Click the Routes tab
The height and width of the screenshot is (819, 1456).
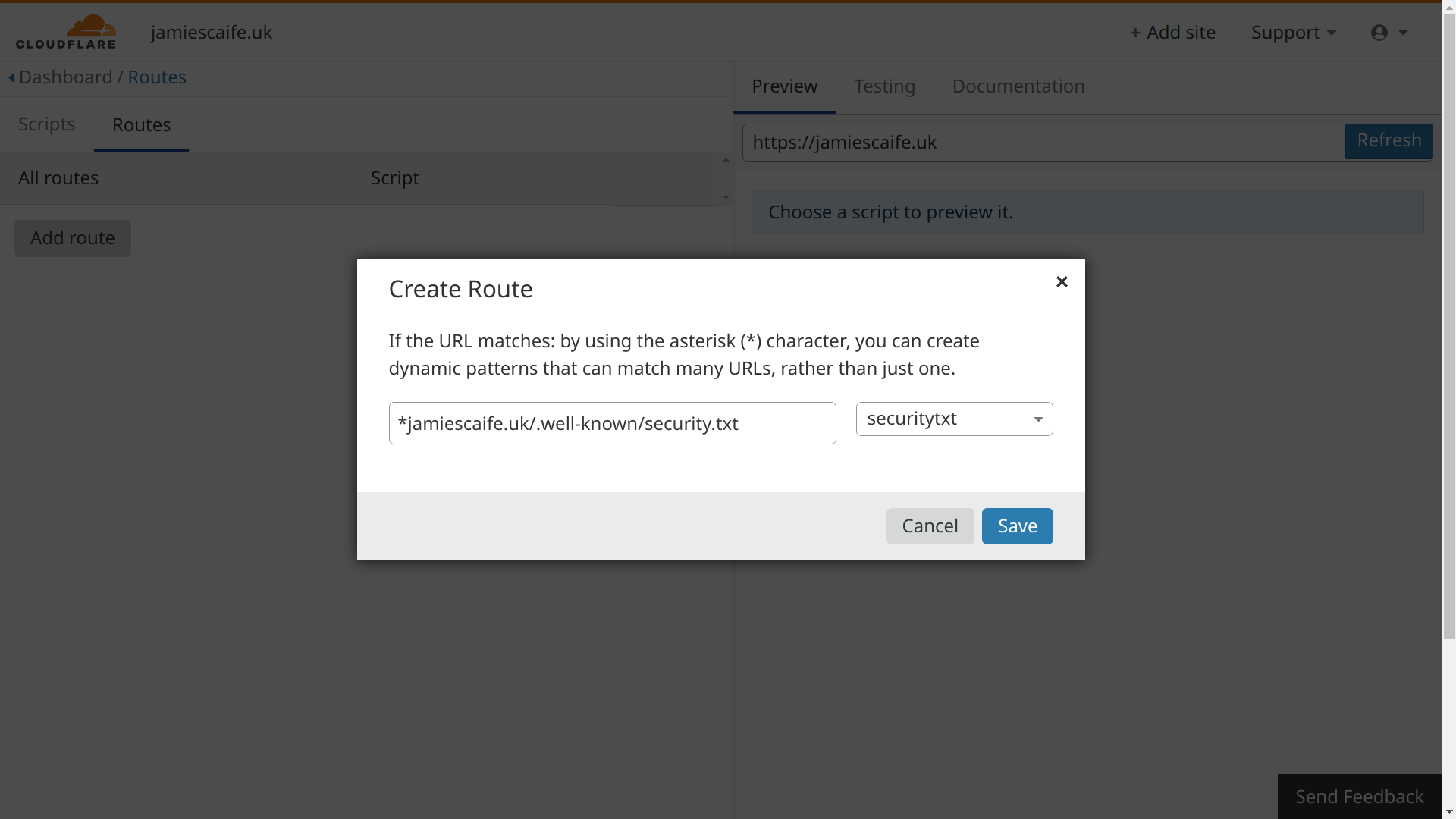point(142,124)
